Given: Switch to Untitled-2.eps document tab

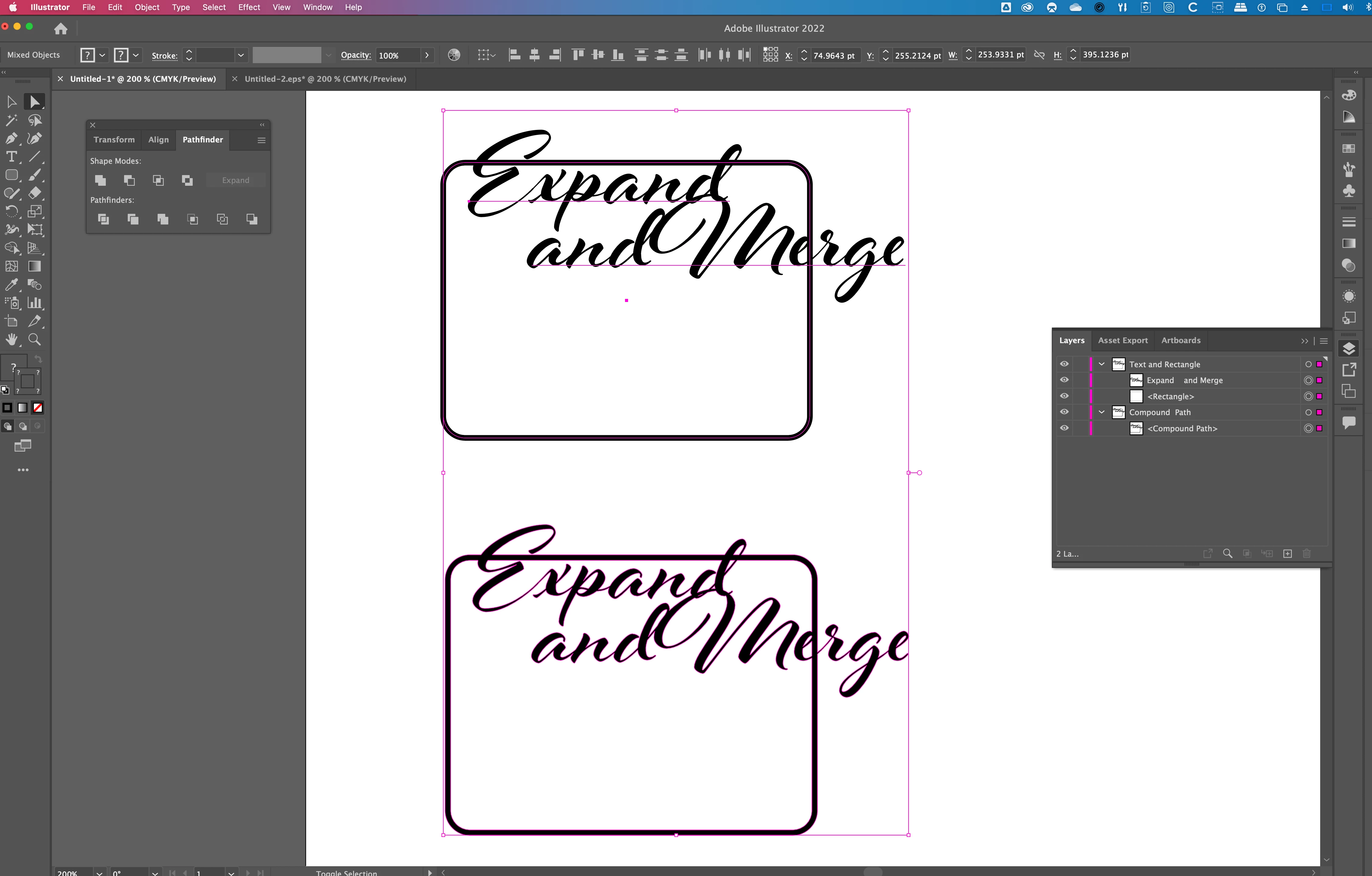Looking at the screenshot, I should [x=325, y=79].
